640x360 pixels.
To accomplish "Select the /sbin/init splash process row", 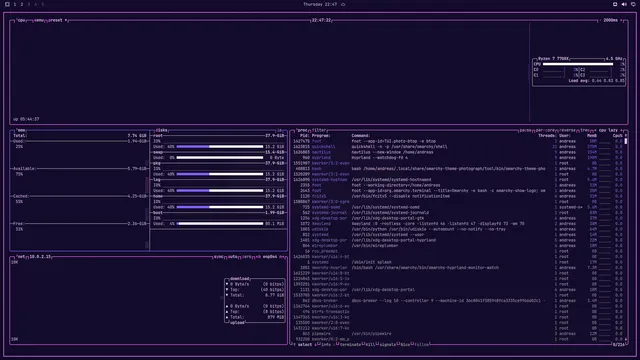I will 458,262.
